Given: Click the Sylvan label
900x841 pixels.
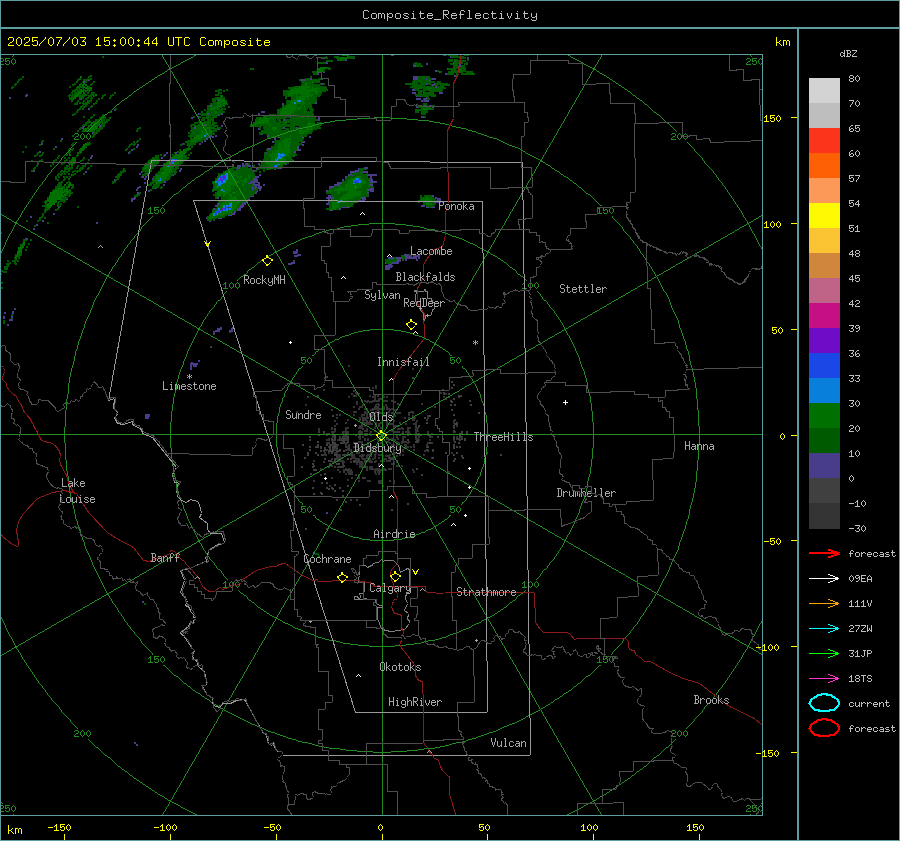Looking at the screenshot, I should pos(382,295).
